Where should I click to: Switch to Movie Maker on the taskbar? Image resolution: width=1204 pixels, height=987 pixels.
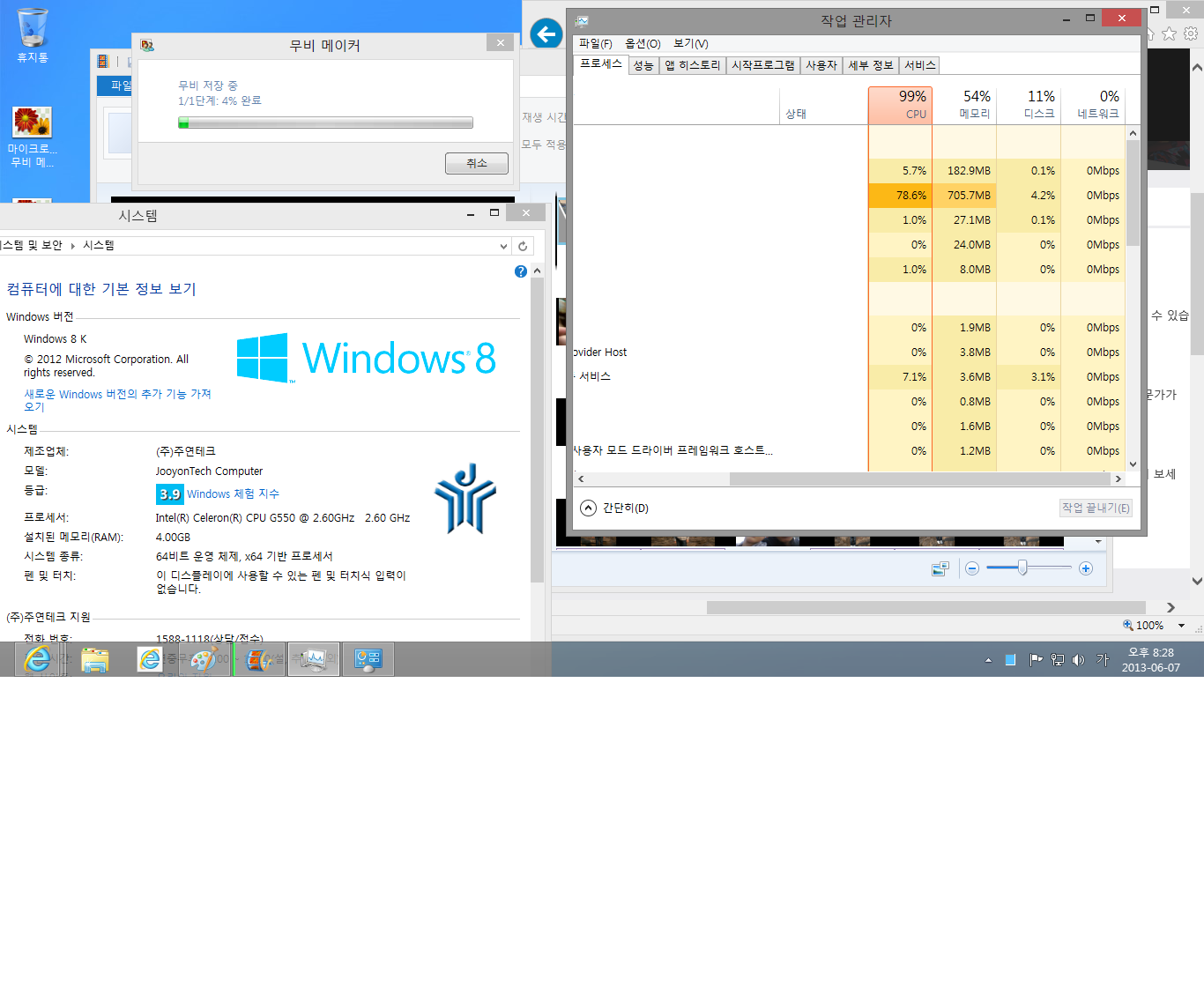pyautogui.click(x=259, y=659)
